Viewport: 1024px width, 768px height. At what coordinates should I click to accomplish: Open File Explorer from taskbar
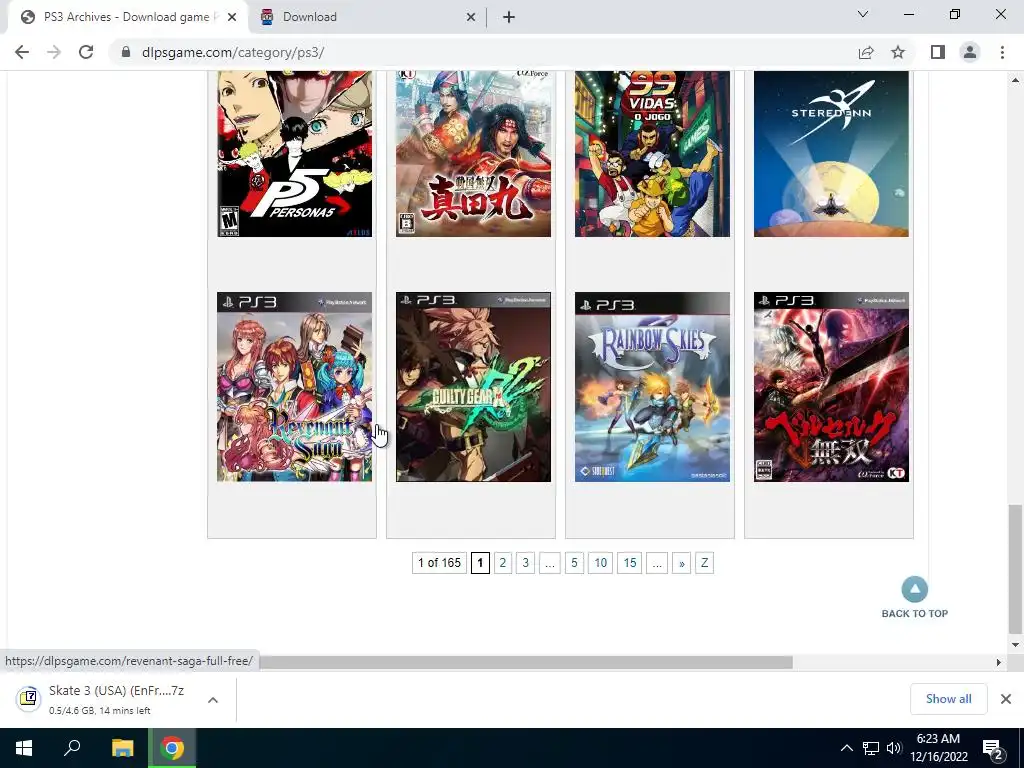coord(122,748)
